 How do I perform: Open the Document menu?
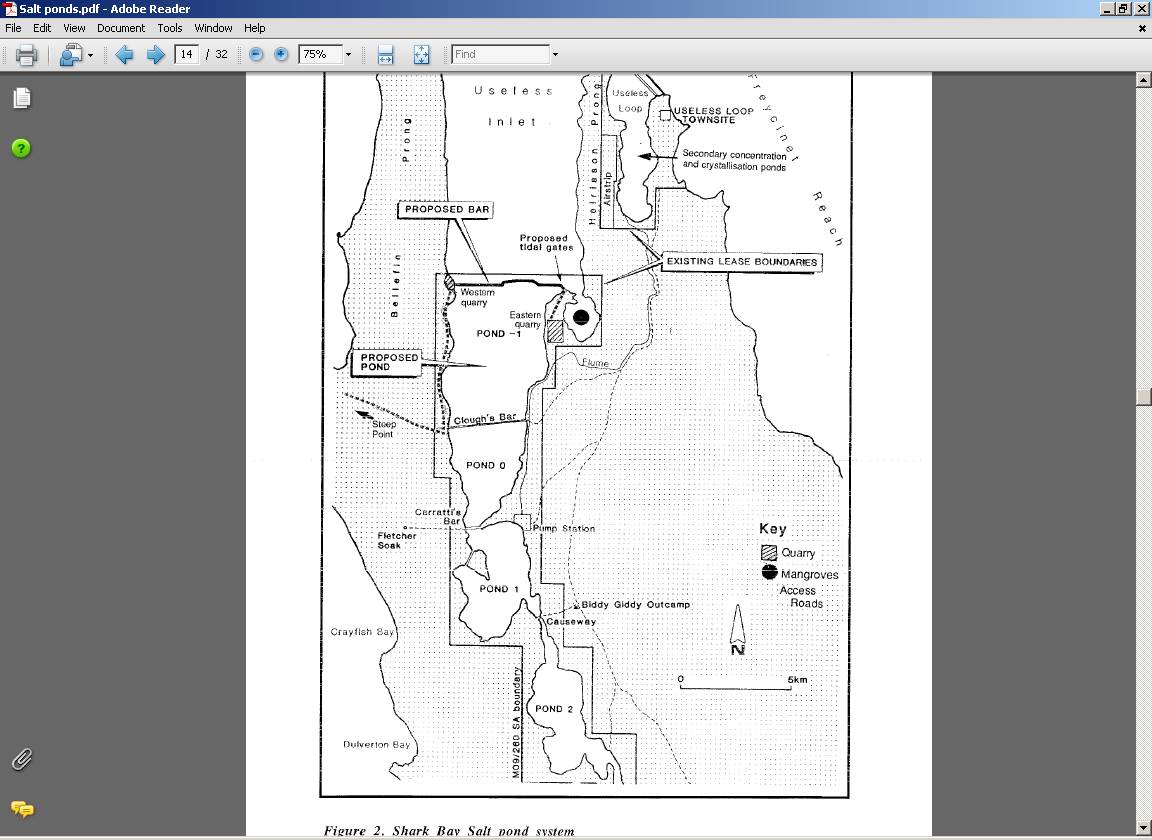pyautogui.click(x=120, y=28)
